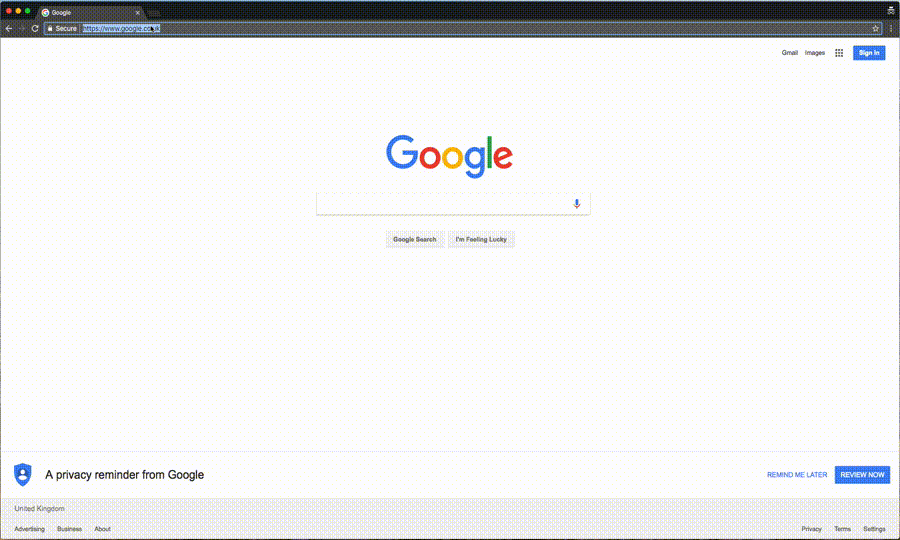This screenshot has width=900, height=540.
Task: Open a new tab beside the Google tab
Action: pyautogui.click(x=154, y=13)
